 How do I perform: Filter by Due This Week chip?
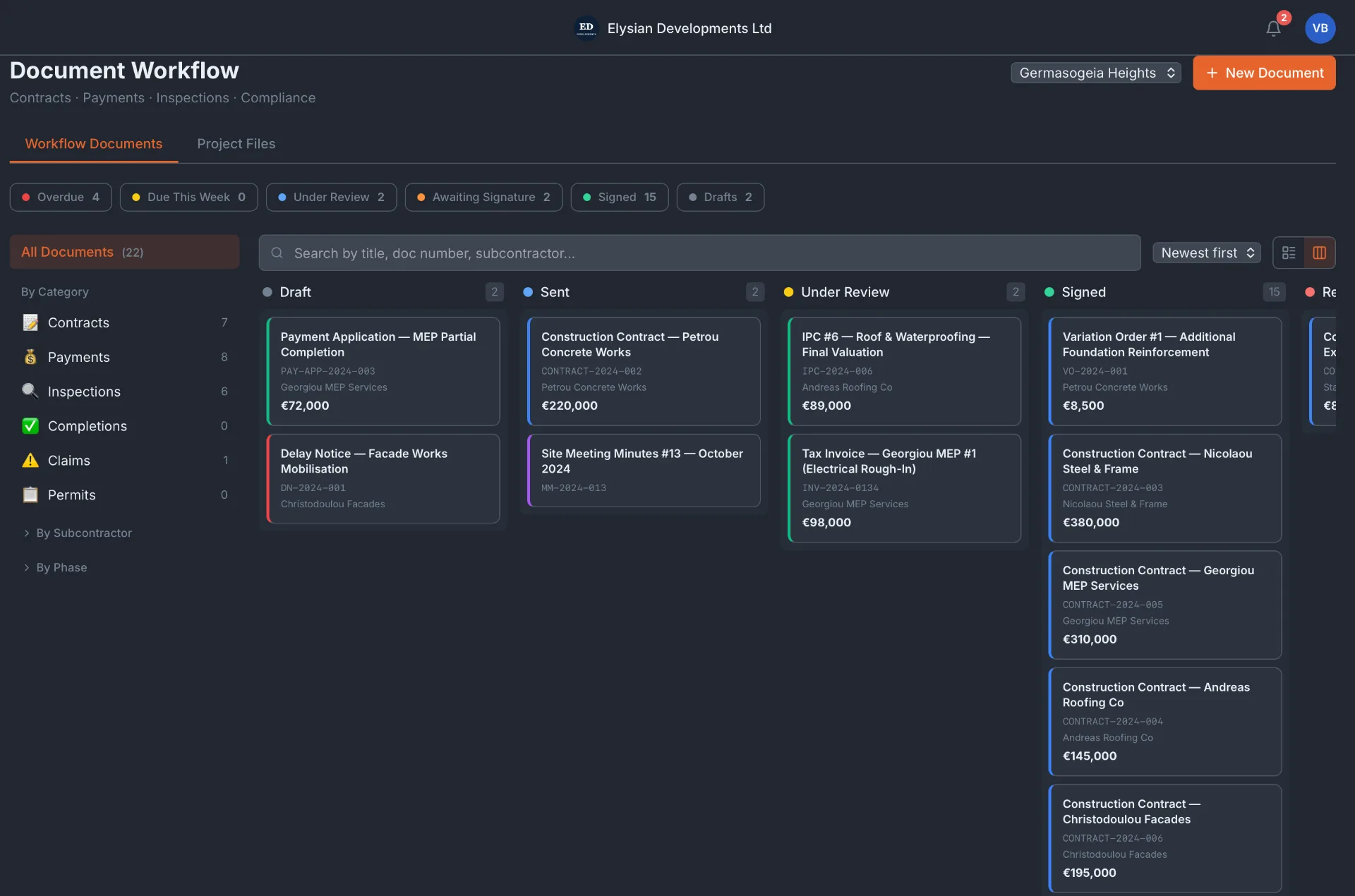click(188, 197)
